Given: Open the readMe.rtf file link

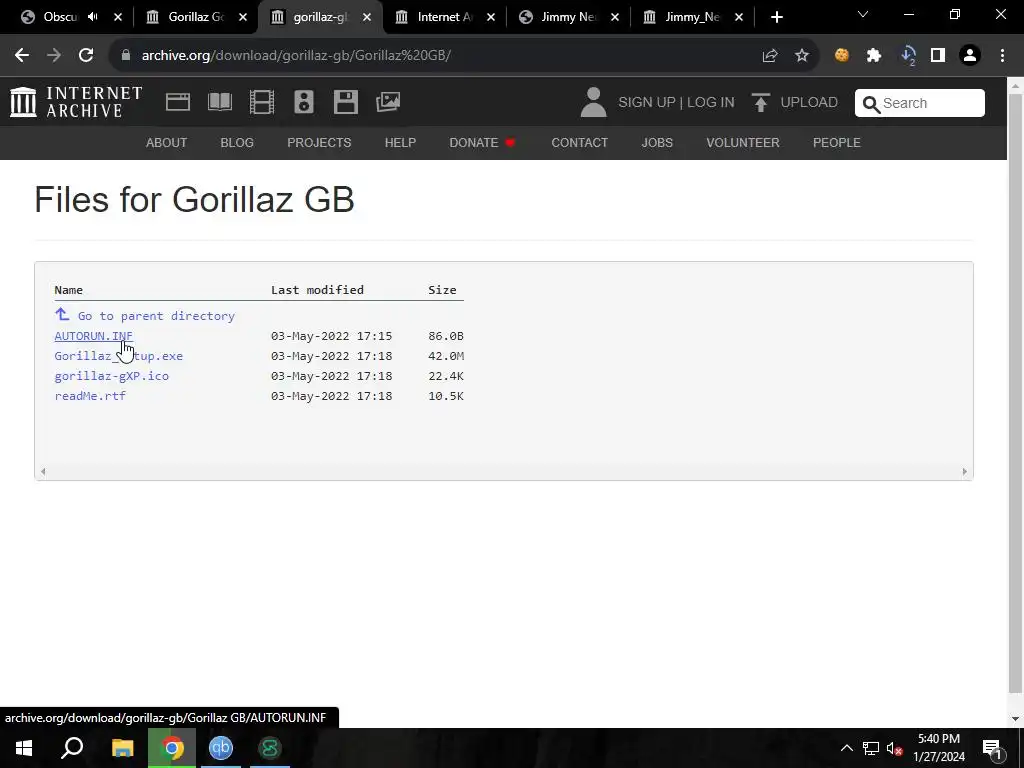Looking at the screenshot, I should pos(90,396).
